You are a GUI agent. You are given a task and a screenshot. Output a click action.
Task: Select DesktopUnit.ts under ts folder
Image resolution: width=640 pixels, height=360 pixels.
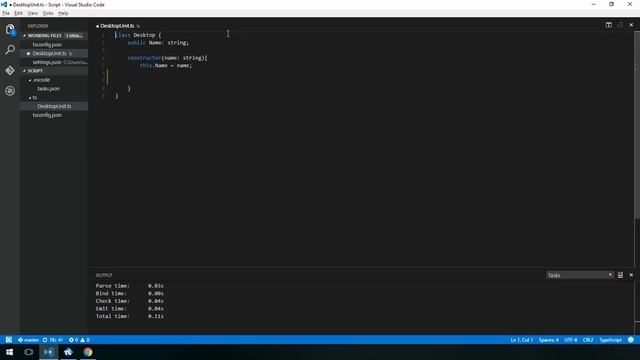54,106
